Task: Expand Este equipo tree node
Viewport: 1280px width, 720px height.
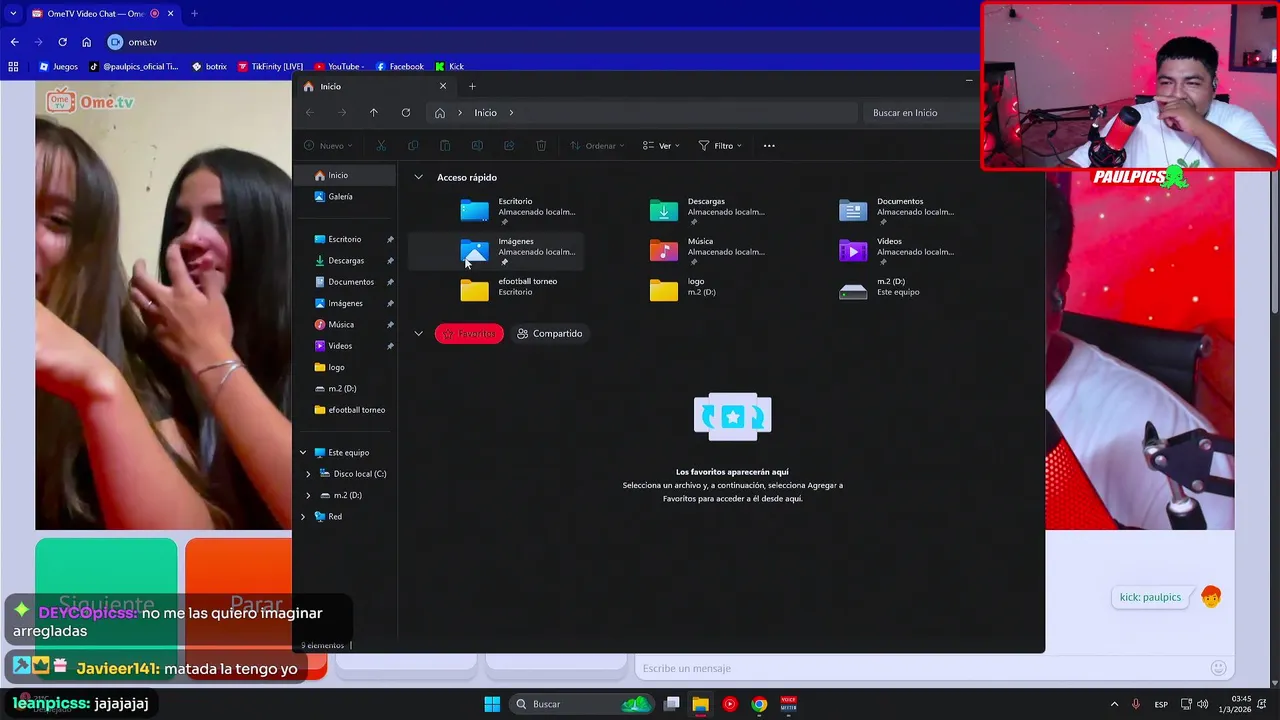Action: pos(303,453)
